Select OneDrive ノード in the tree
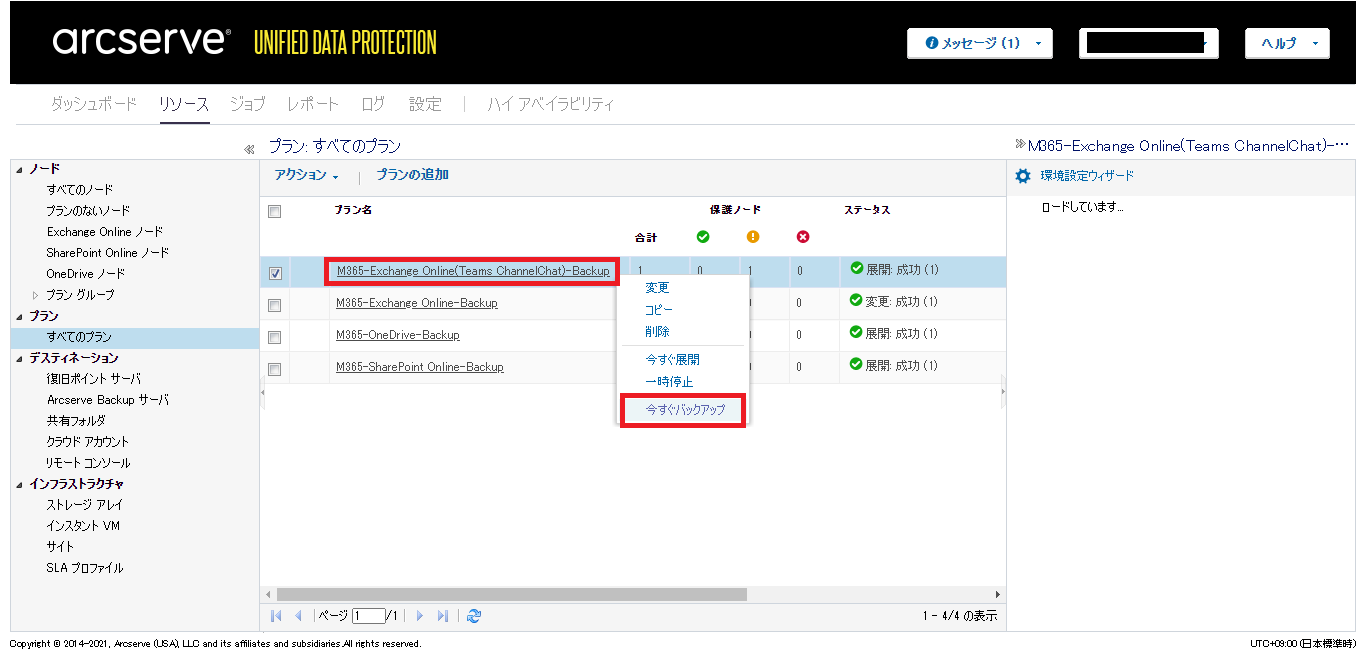 tap(86, 274)
